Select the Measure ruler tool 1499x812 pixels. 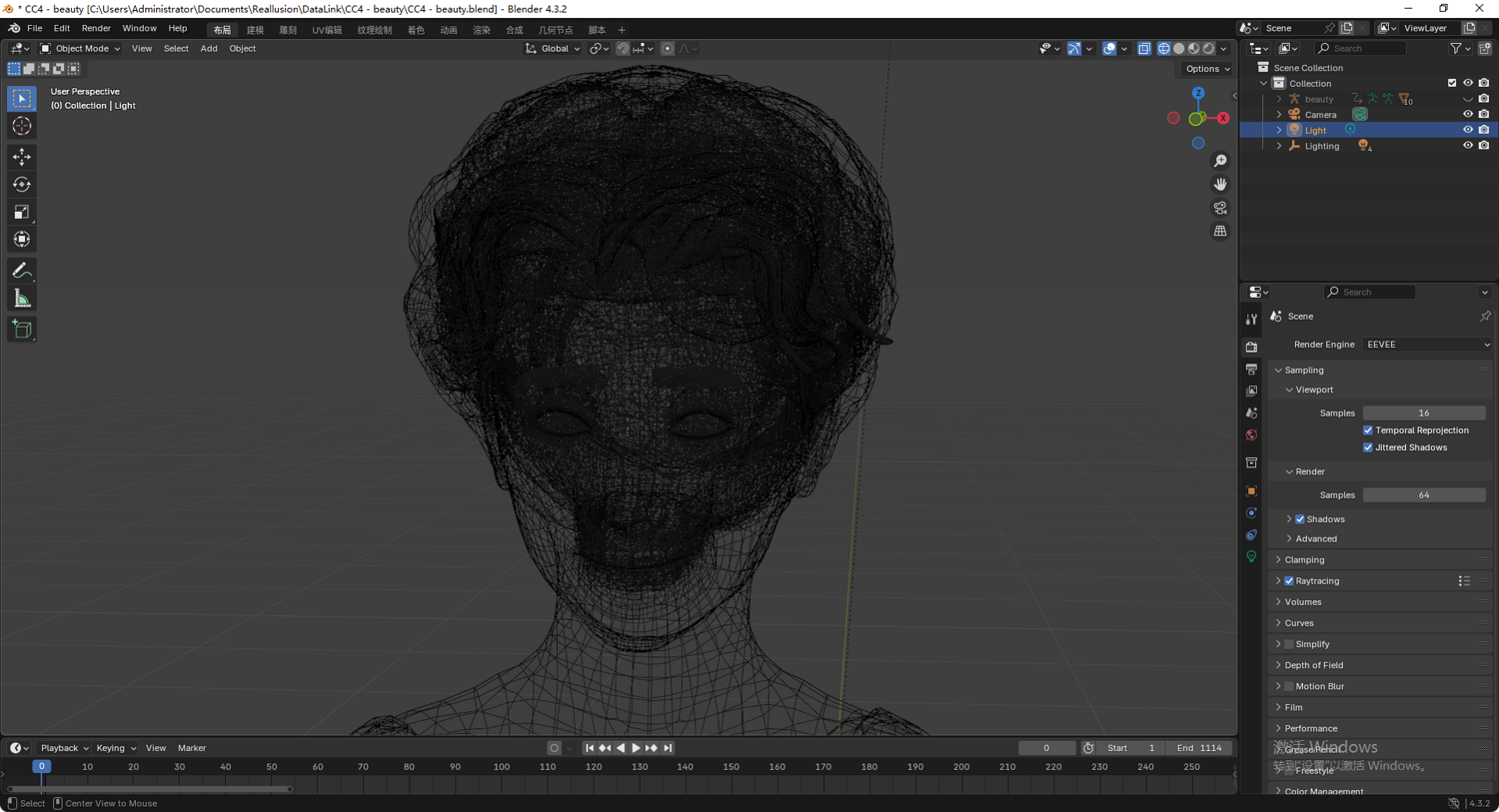[22, 299]
